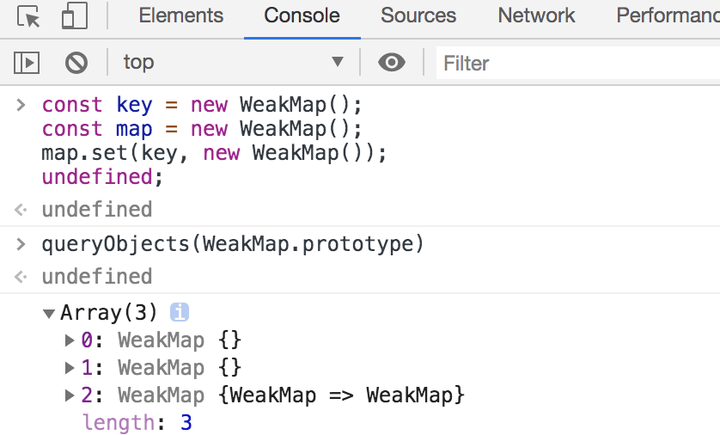The height and width of the screenshot is (435, 720).
Task: Click the 'const map = new WeakMap();' line
Action: (x=202, y=129)
